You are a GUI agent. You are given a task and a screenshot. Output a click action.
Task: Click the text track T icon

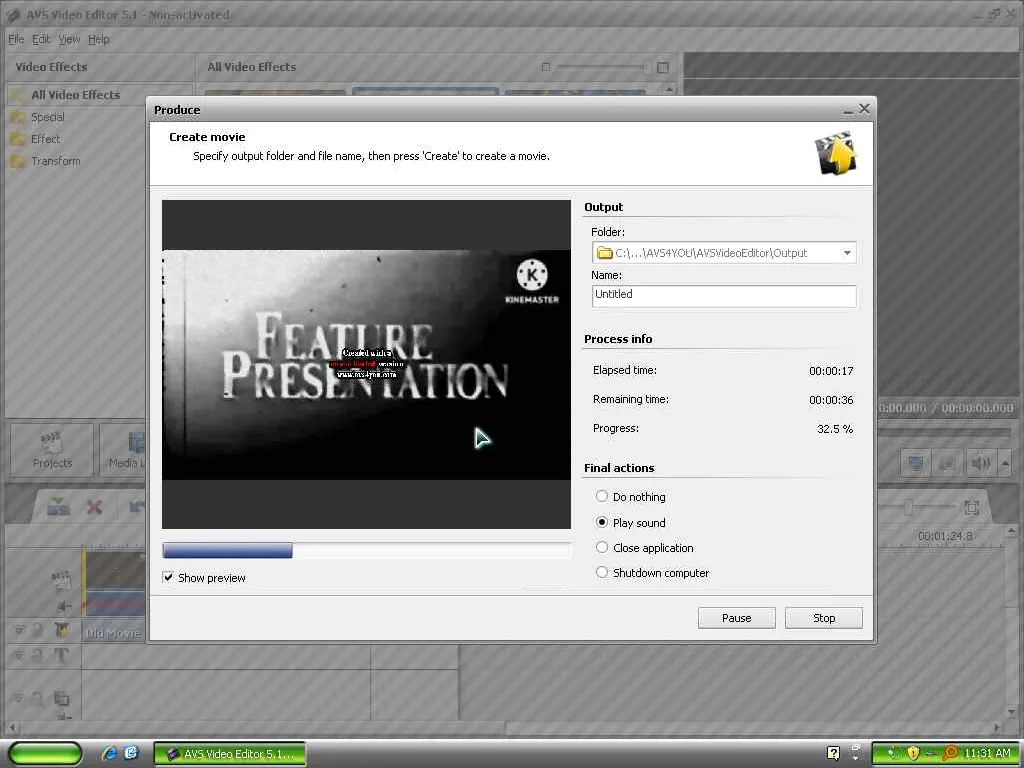point(61,655)
